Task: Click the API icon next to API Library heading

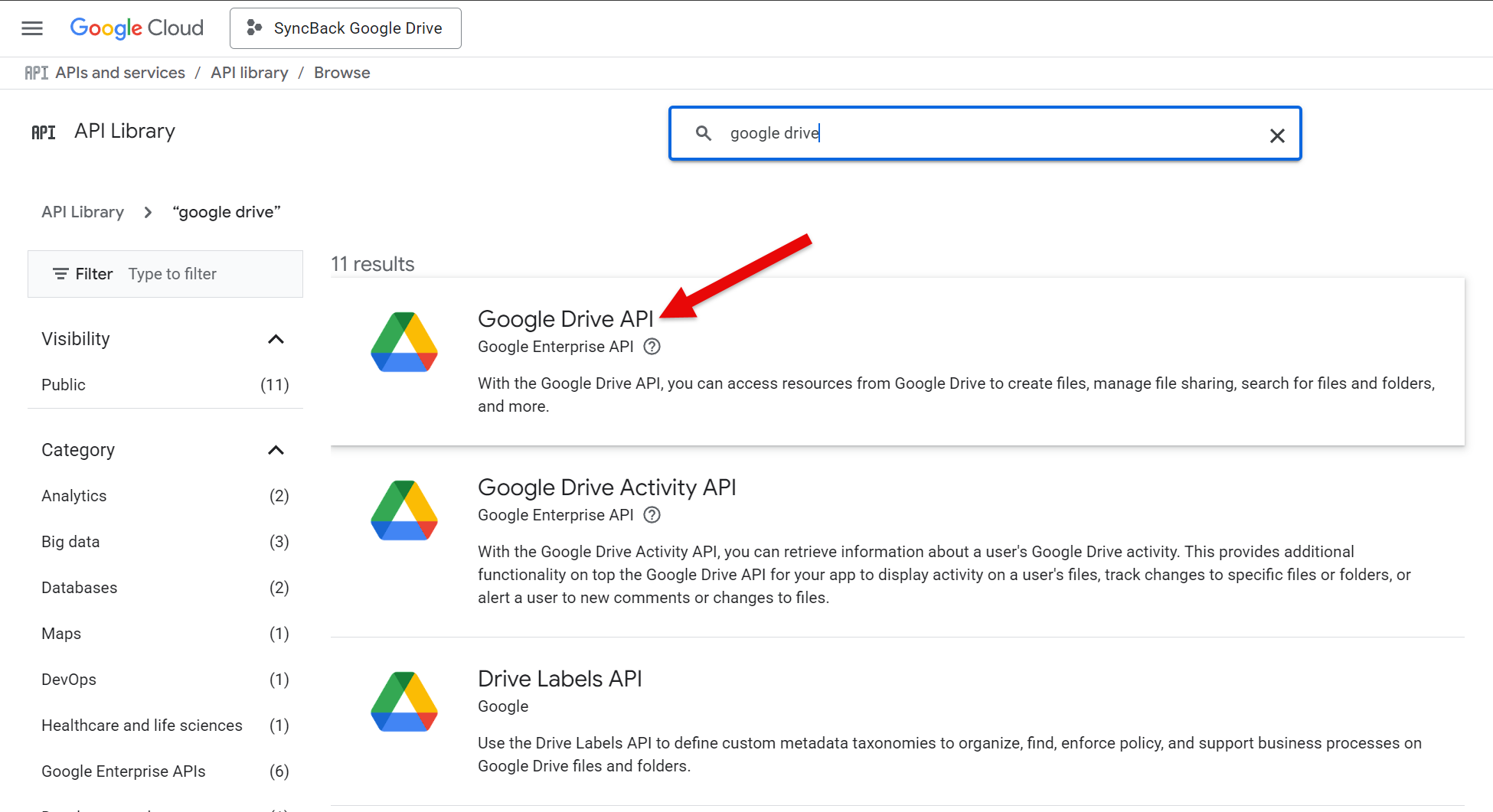Action: click(44, 132)
